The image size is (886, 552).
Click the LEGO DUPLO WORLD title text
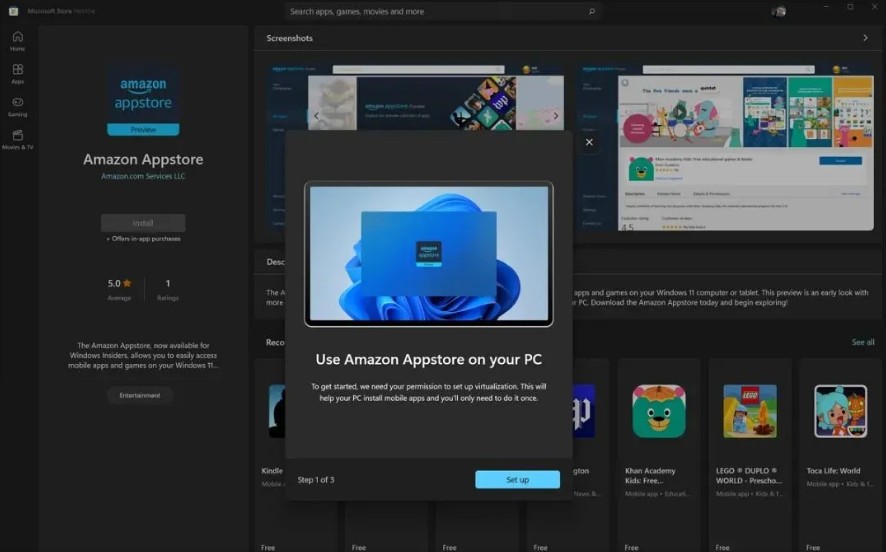(x=749, y=476)
